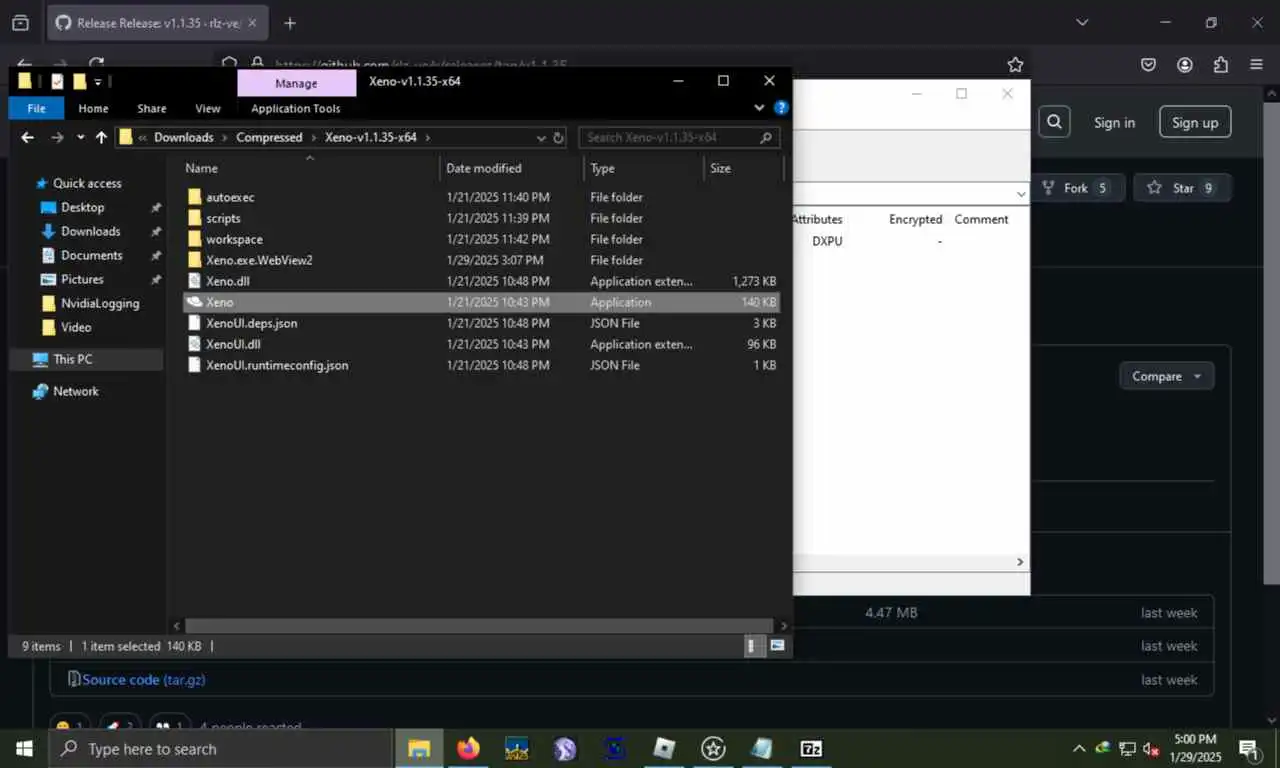Open Quick access in navigation pane
1280x768 pixels.
(87, 183)
